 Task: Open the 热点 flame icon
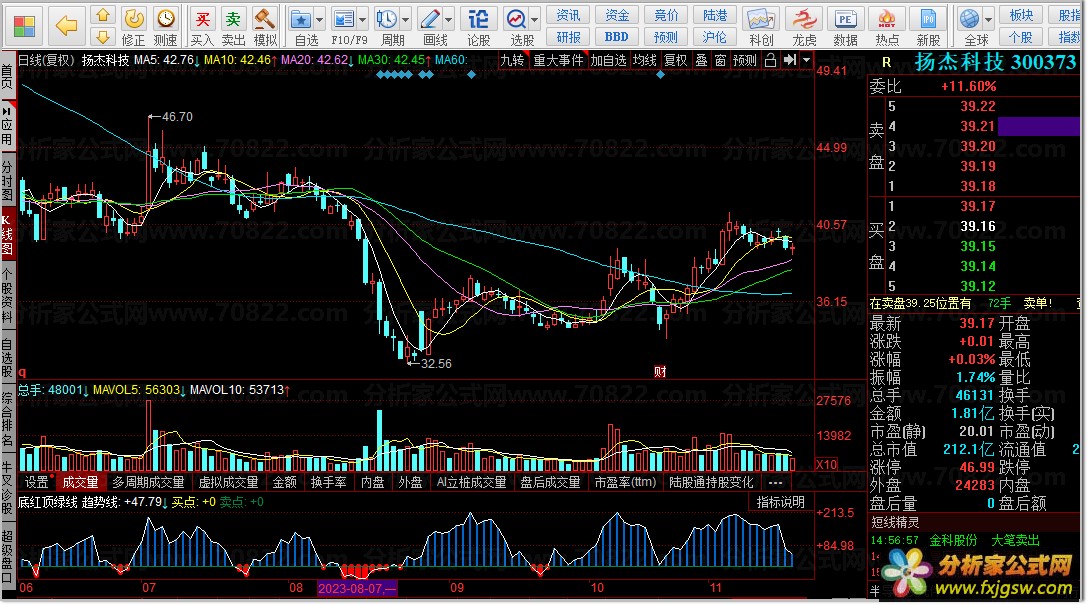887,26
